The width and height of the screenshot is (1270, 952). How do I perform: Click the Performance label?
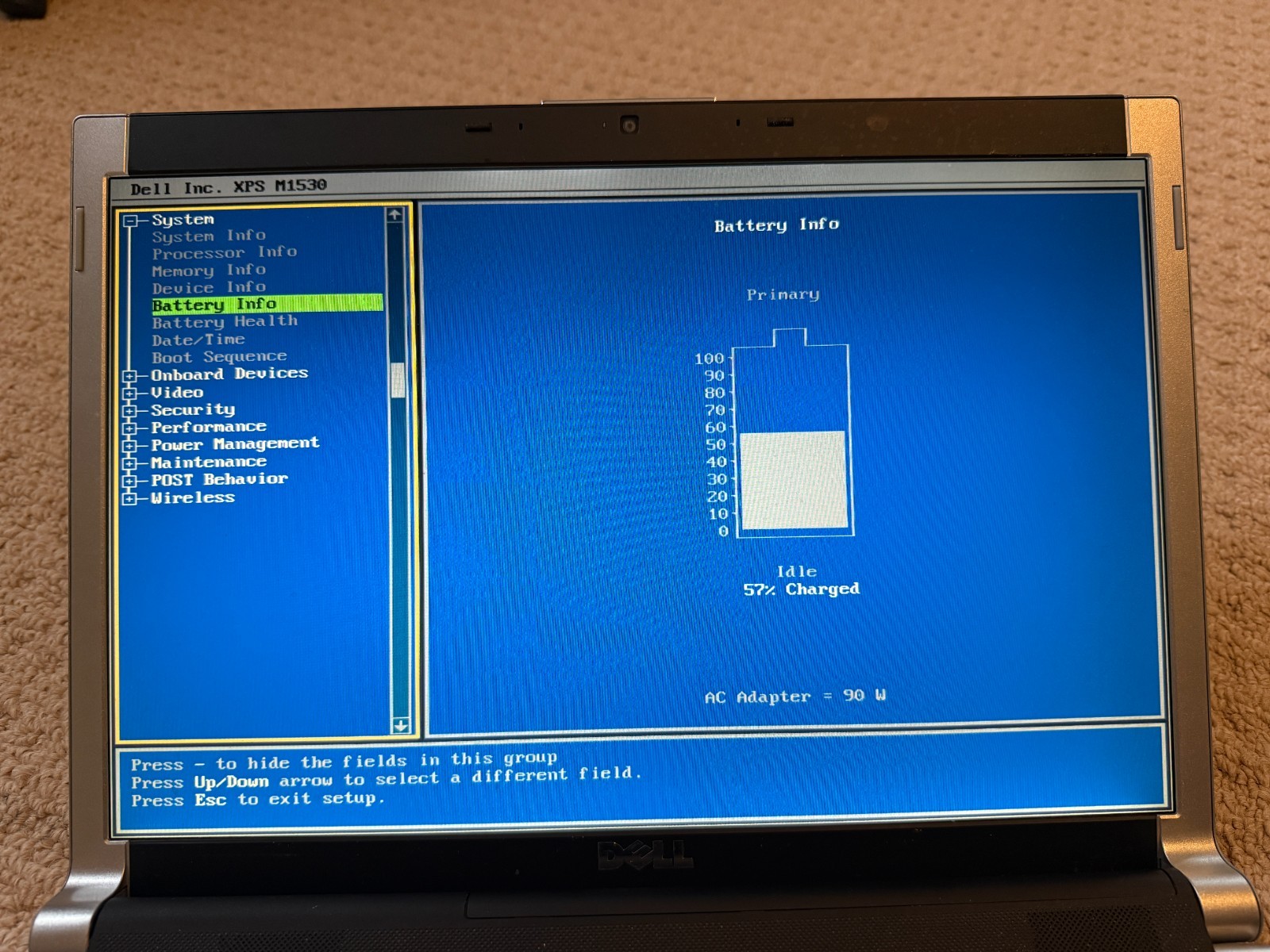point(209,427)
